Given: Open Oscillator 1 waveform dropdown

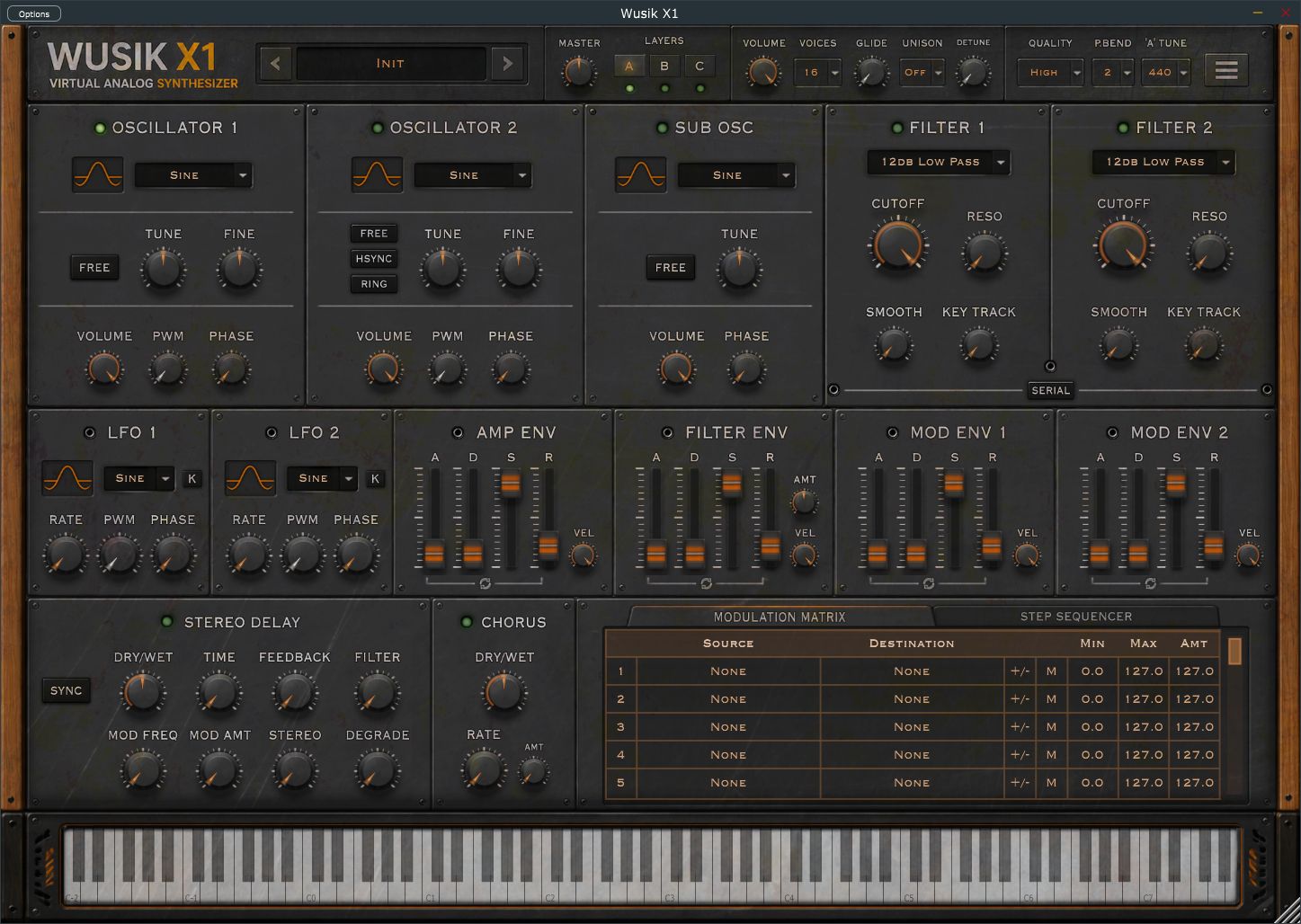Looking at the screenshot, I should (193, 175).
